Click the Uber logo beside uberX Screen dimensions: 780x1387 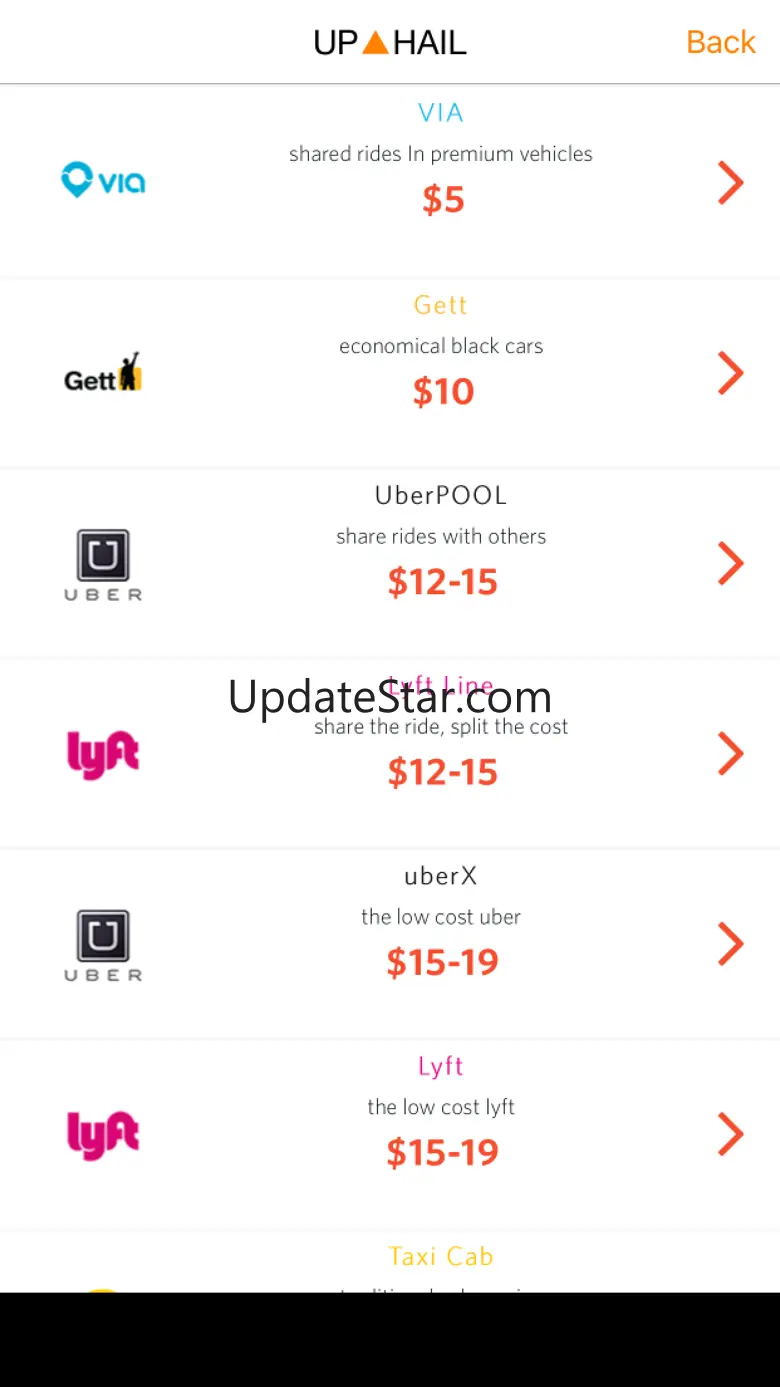coord(103,944)
